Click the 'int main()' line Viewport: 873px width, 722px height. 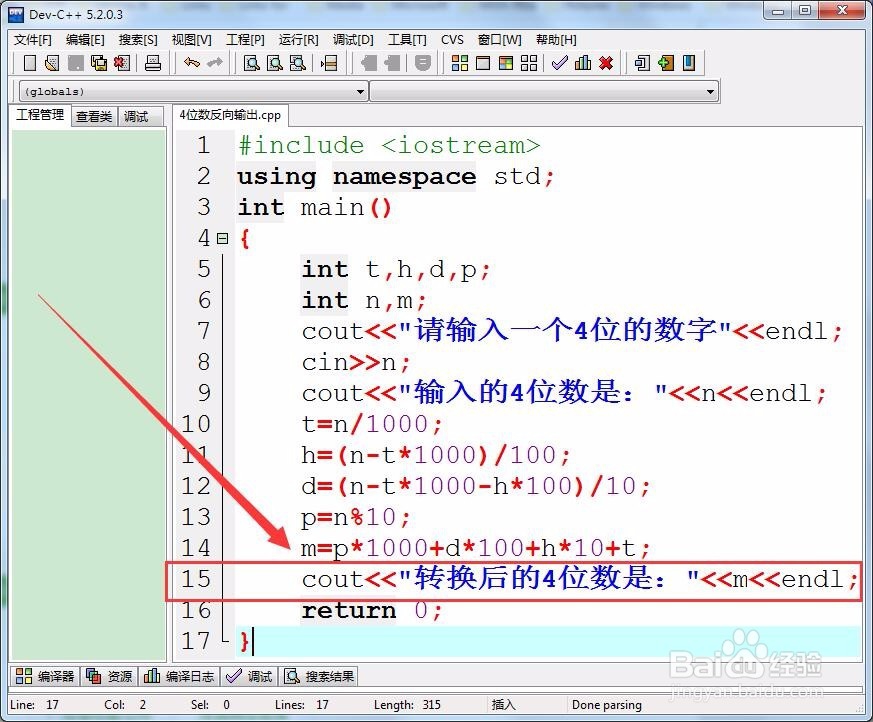pos(315,208)
